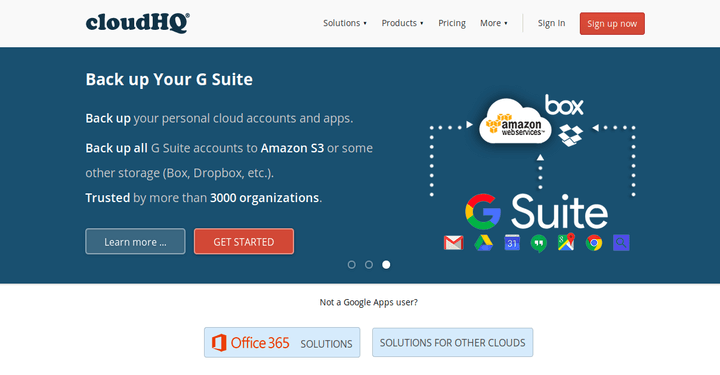The image size is (720, 375).
Task: Select the third carousel slide dot
Action: point(386,264)
